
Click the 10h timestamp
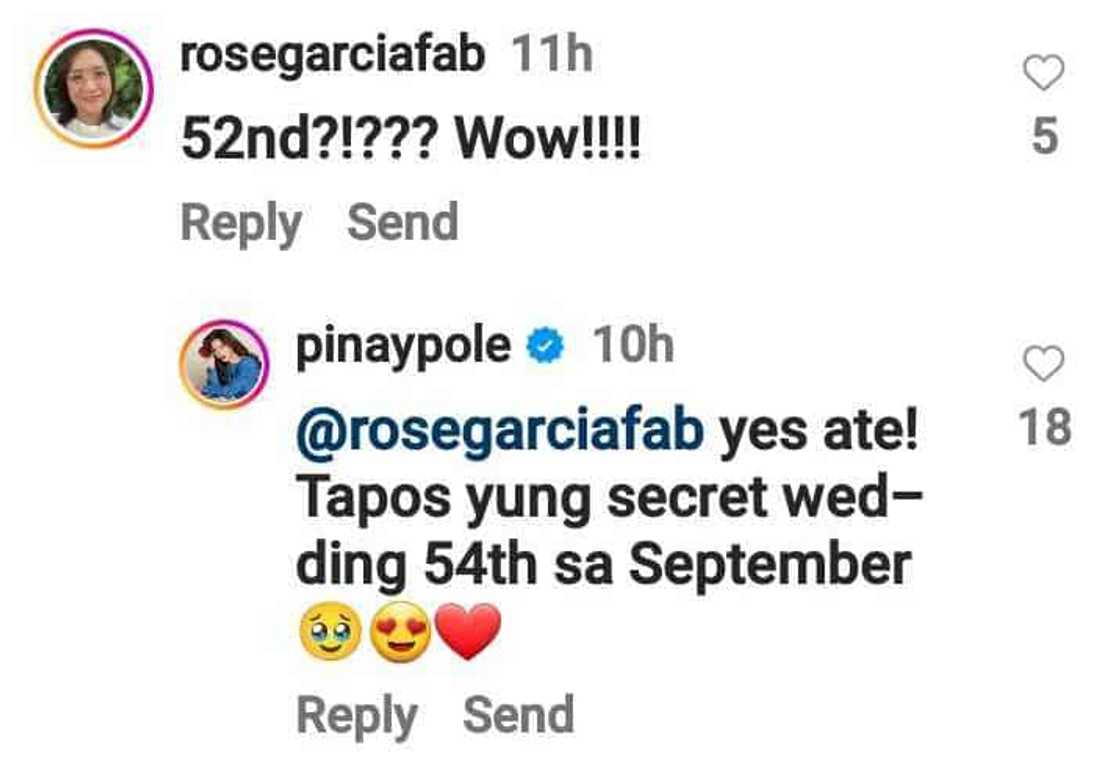coord(633,345)
